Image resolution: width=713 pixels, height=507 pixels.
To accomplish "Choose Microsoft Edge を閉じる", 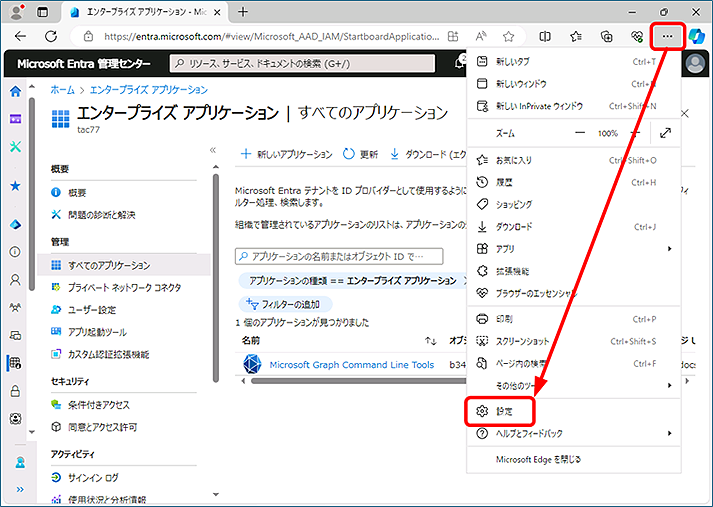I will tap(573, 460).
